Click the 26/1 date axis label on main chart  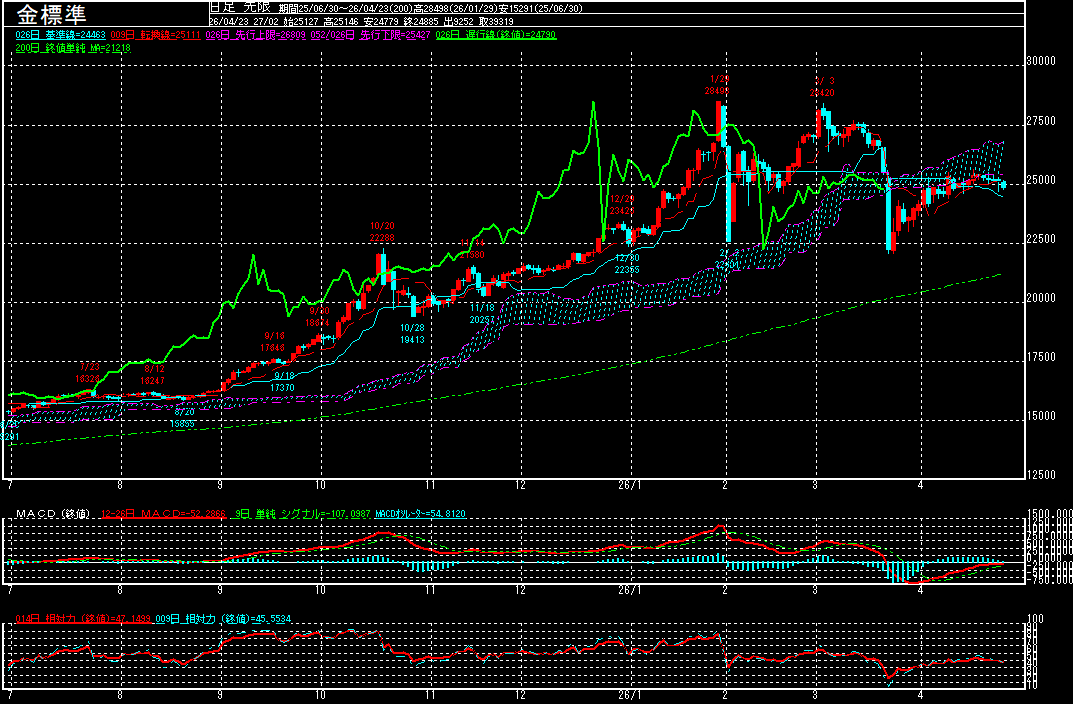tap(629, 484)
